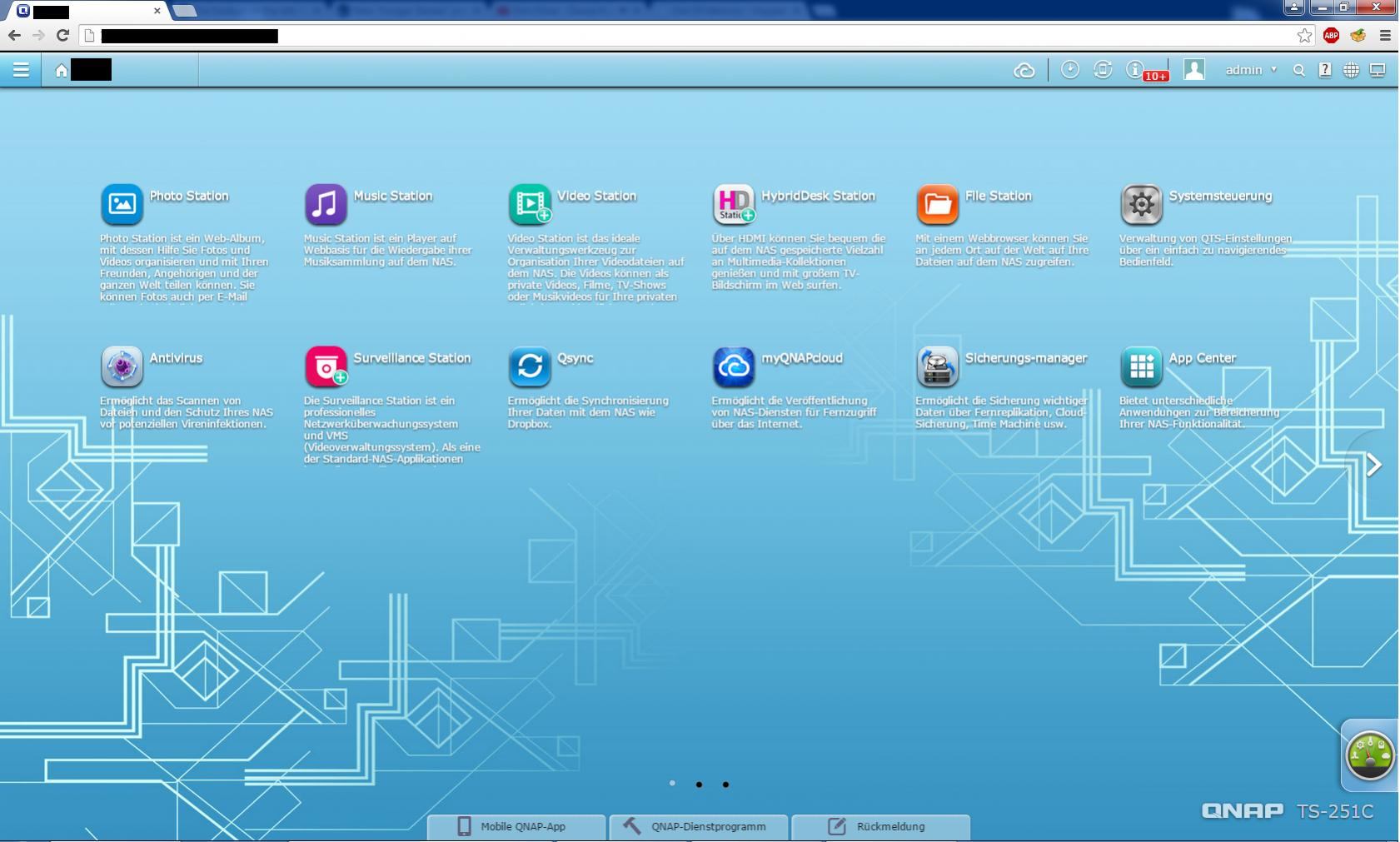Open the myQNAPcloud icon
The image size is (1400, 842).
tap(734, 367)
